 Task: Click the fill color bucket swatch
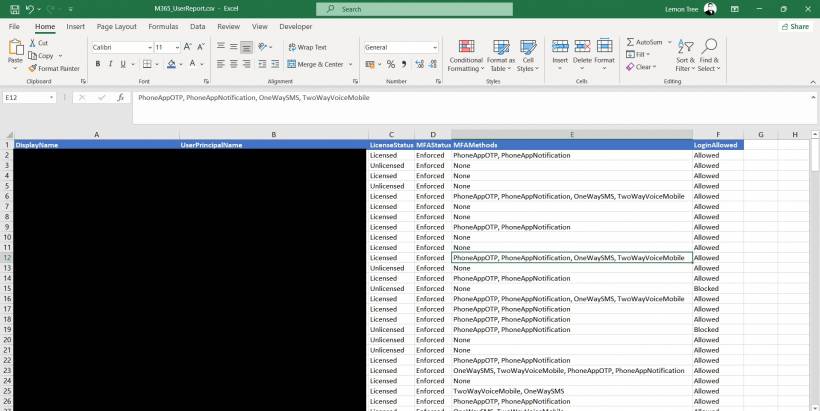coord(172,64)
